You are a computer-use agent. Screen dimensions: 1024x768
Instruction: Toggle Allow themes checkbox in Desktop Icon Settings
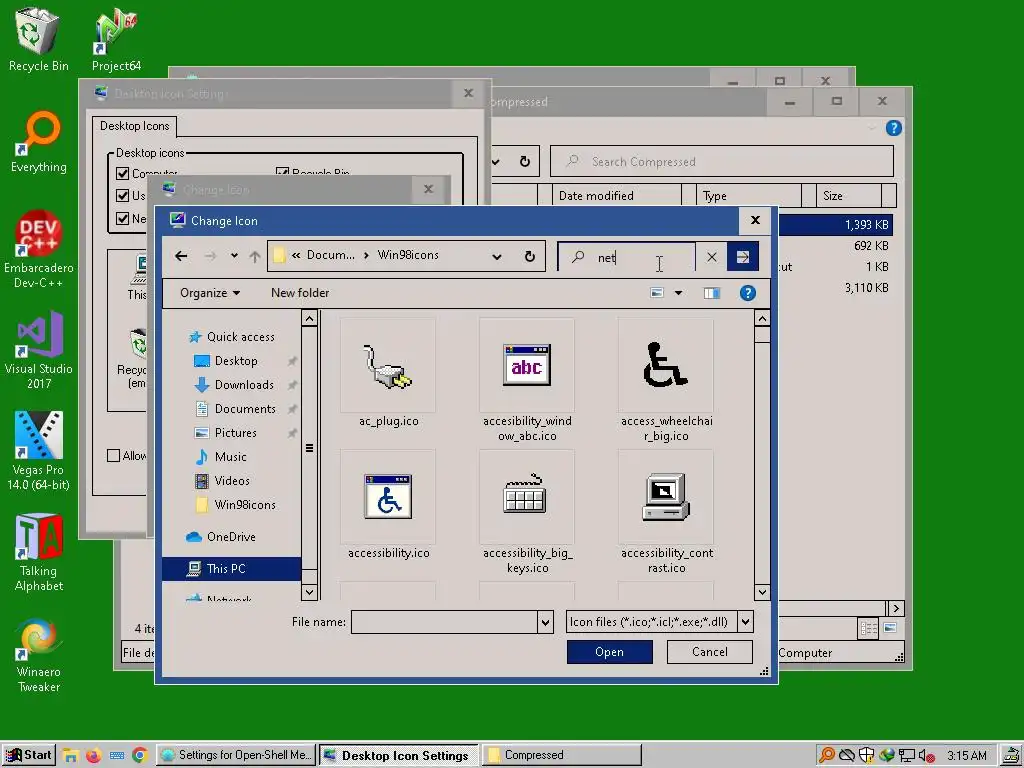click(x=114, y=456)
